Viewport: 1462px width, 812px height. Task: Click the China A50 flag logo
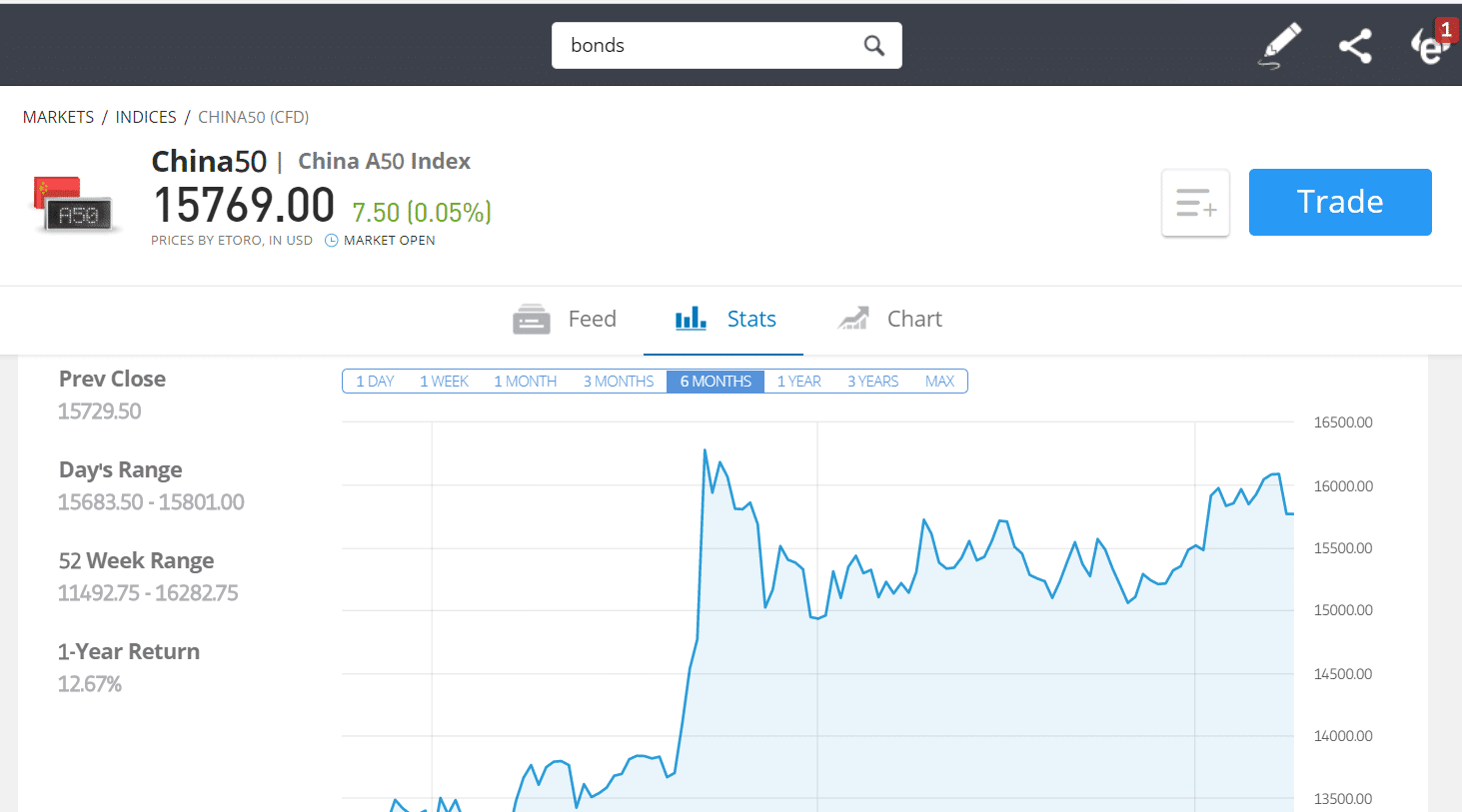pos(77,205)
